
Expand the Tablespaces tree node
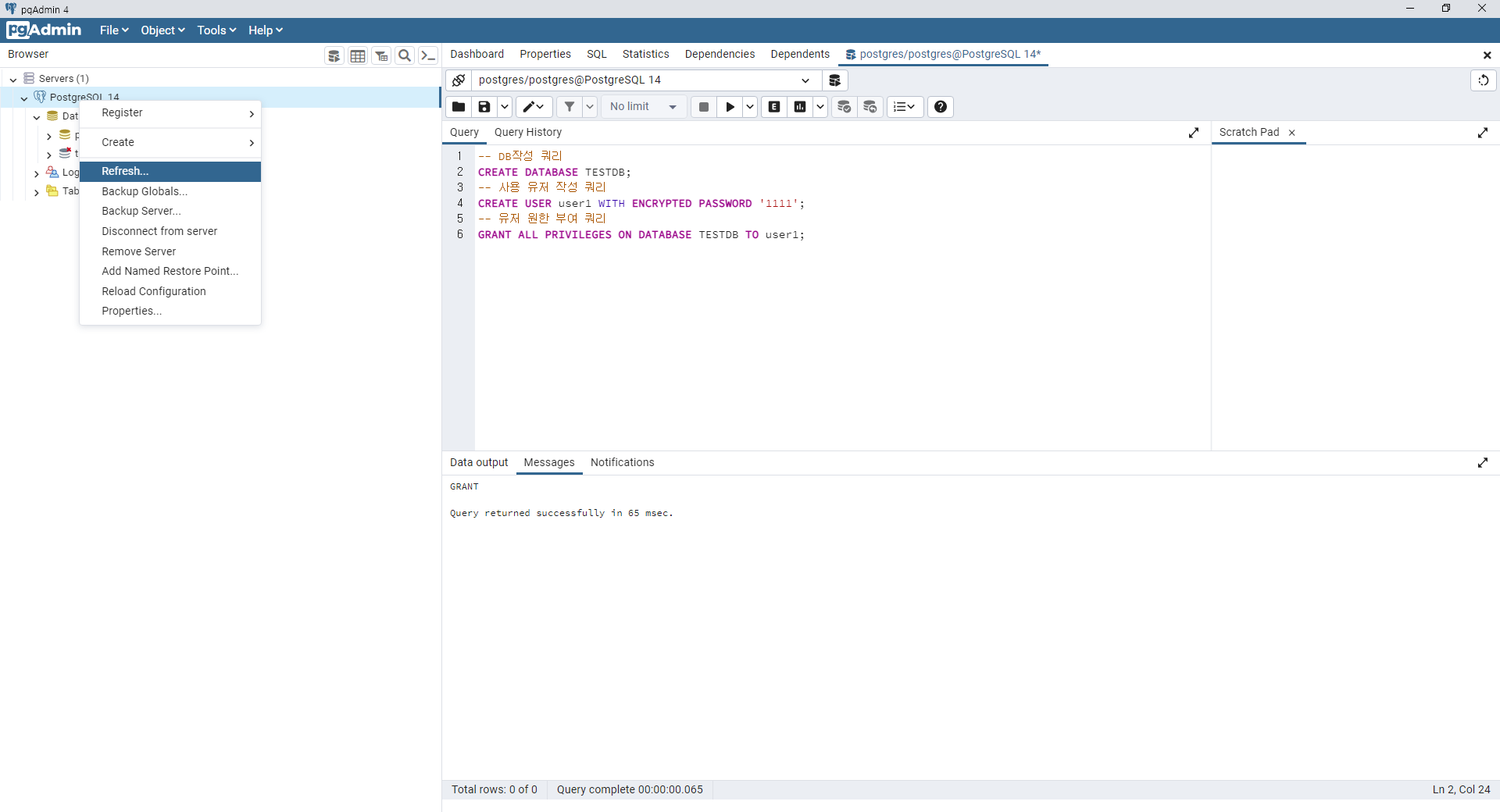coord(37,192)
